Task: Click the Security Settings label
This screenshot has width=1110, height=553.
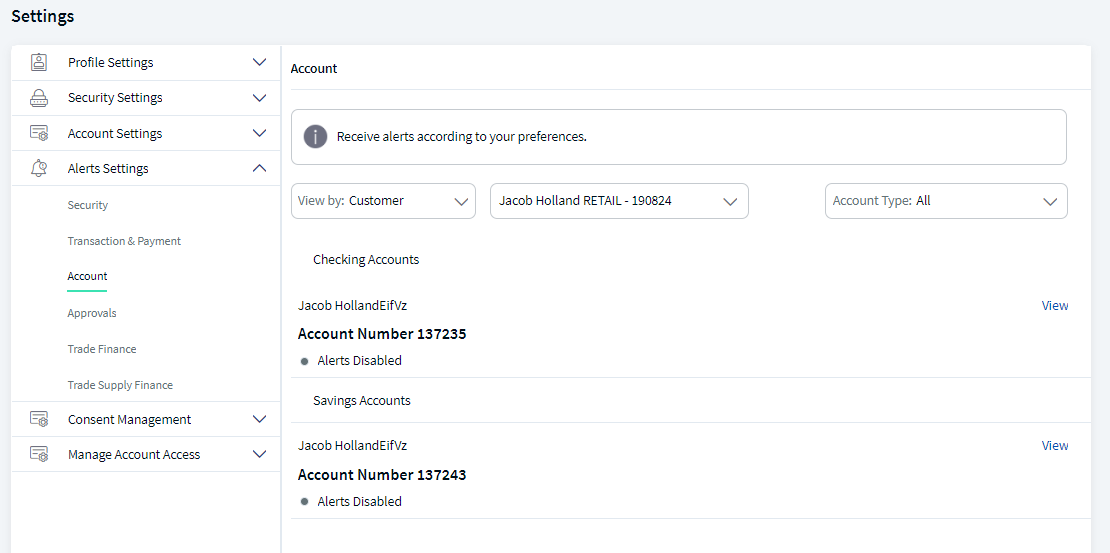Action: click(115, 98)
